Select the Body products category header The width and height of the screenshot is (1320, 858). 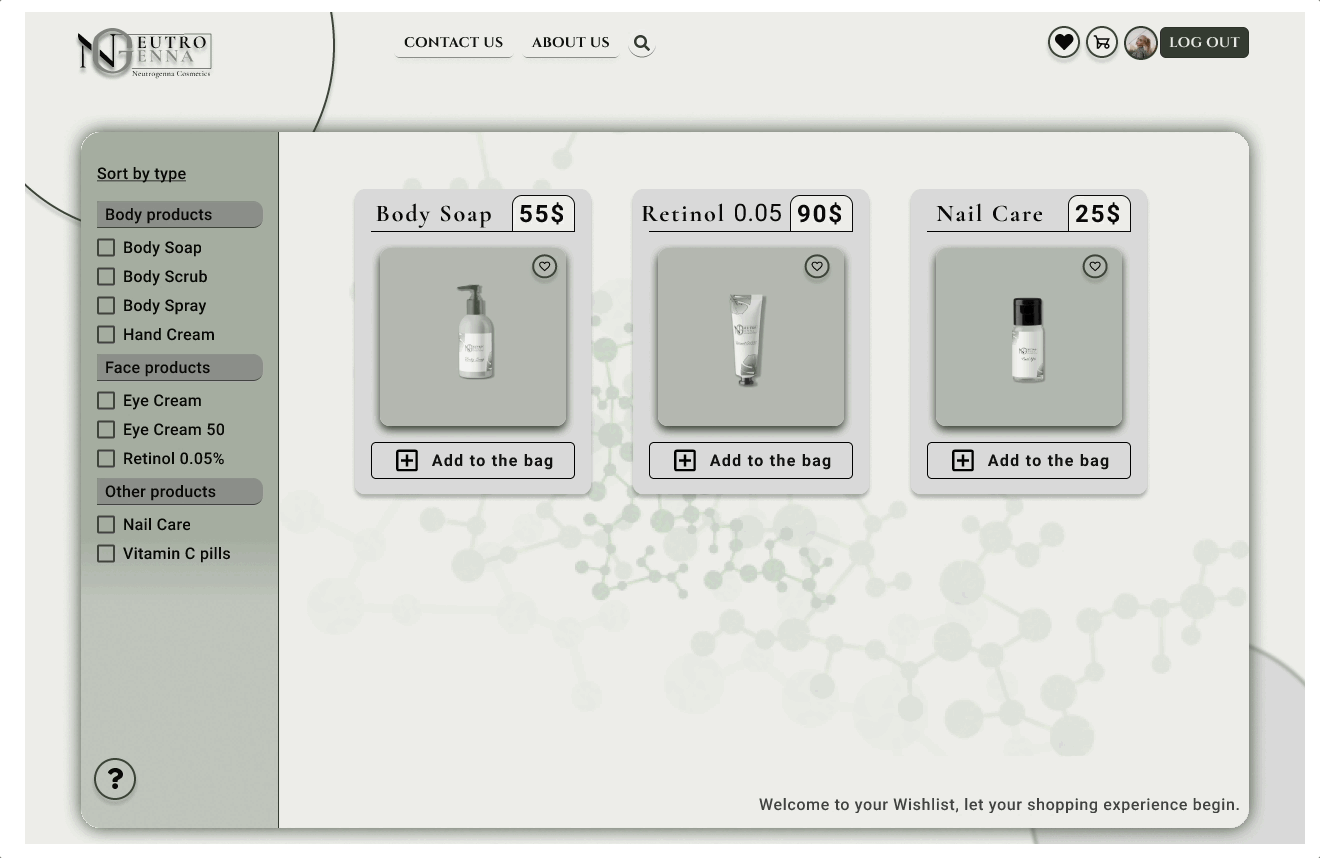click(179, 214)
